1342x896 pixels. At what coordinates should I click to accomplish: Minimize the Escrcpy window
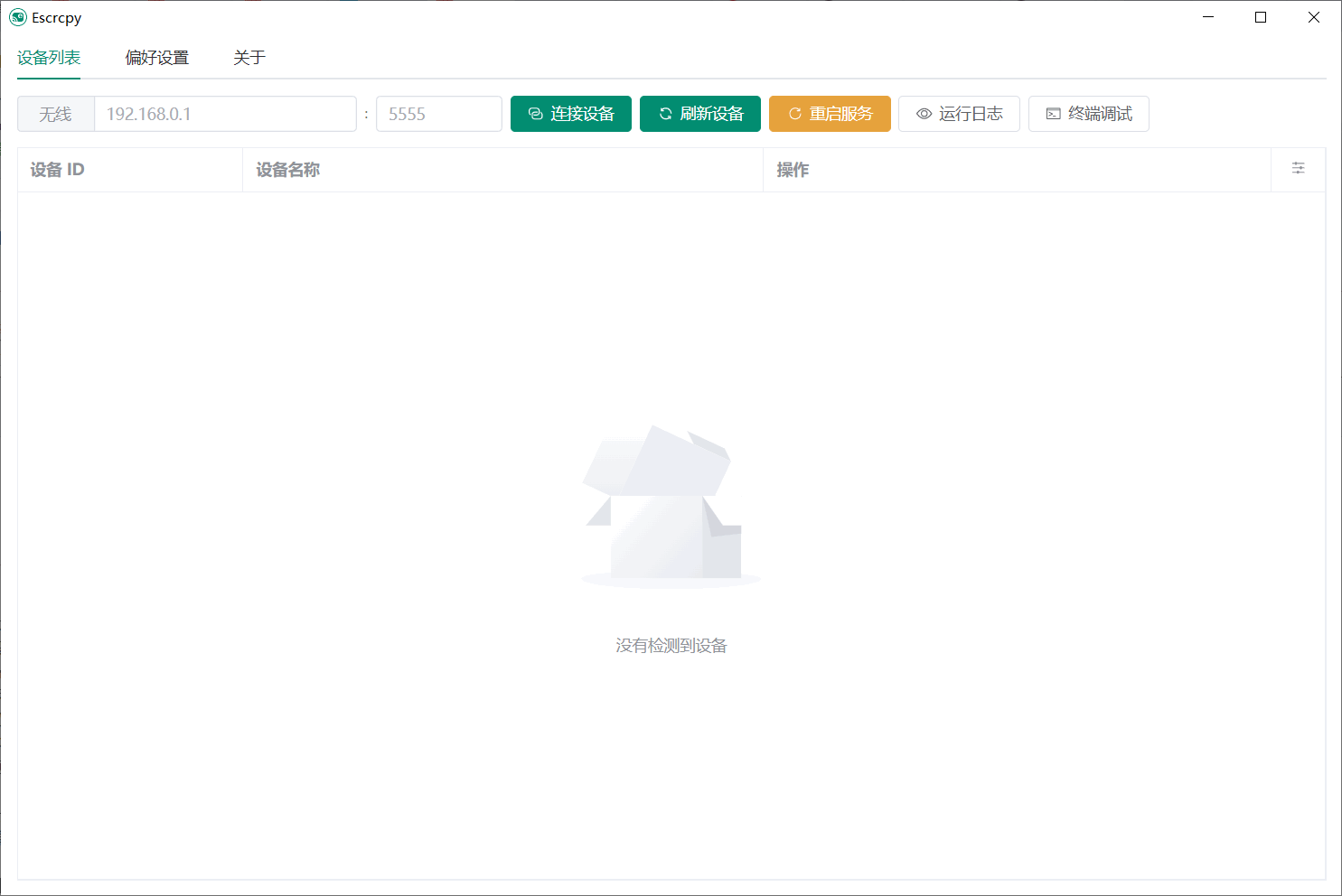pyautogui.click(x=1208, y=18)
